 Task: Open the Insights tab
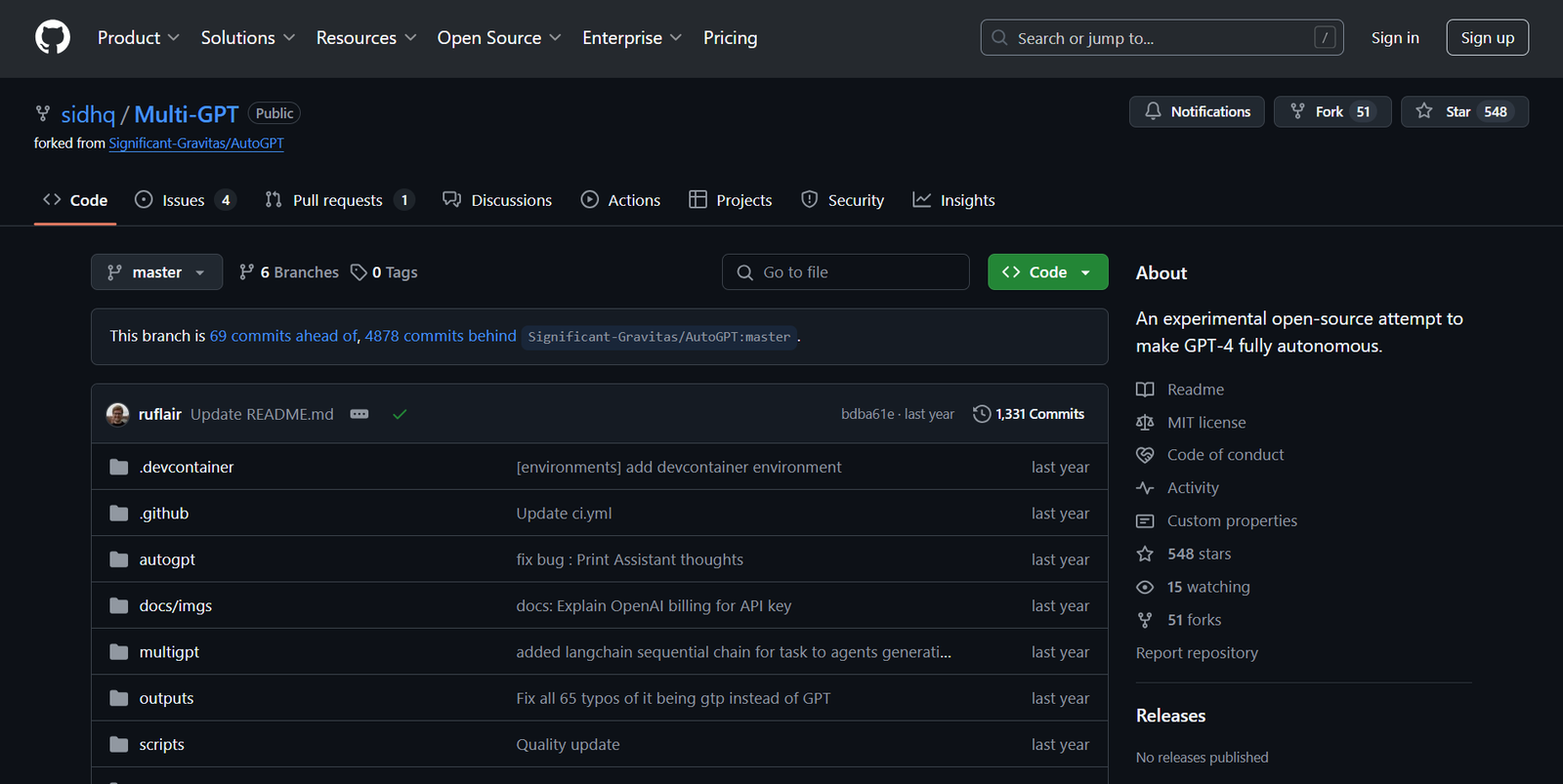[x=953, y=200]
